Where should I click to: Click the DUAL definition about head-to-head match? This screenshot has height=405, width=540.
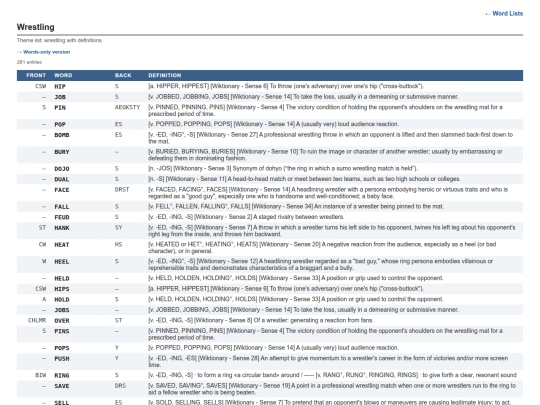(x=304, y=179)
